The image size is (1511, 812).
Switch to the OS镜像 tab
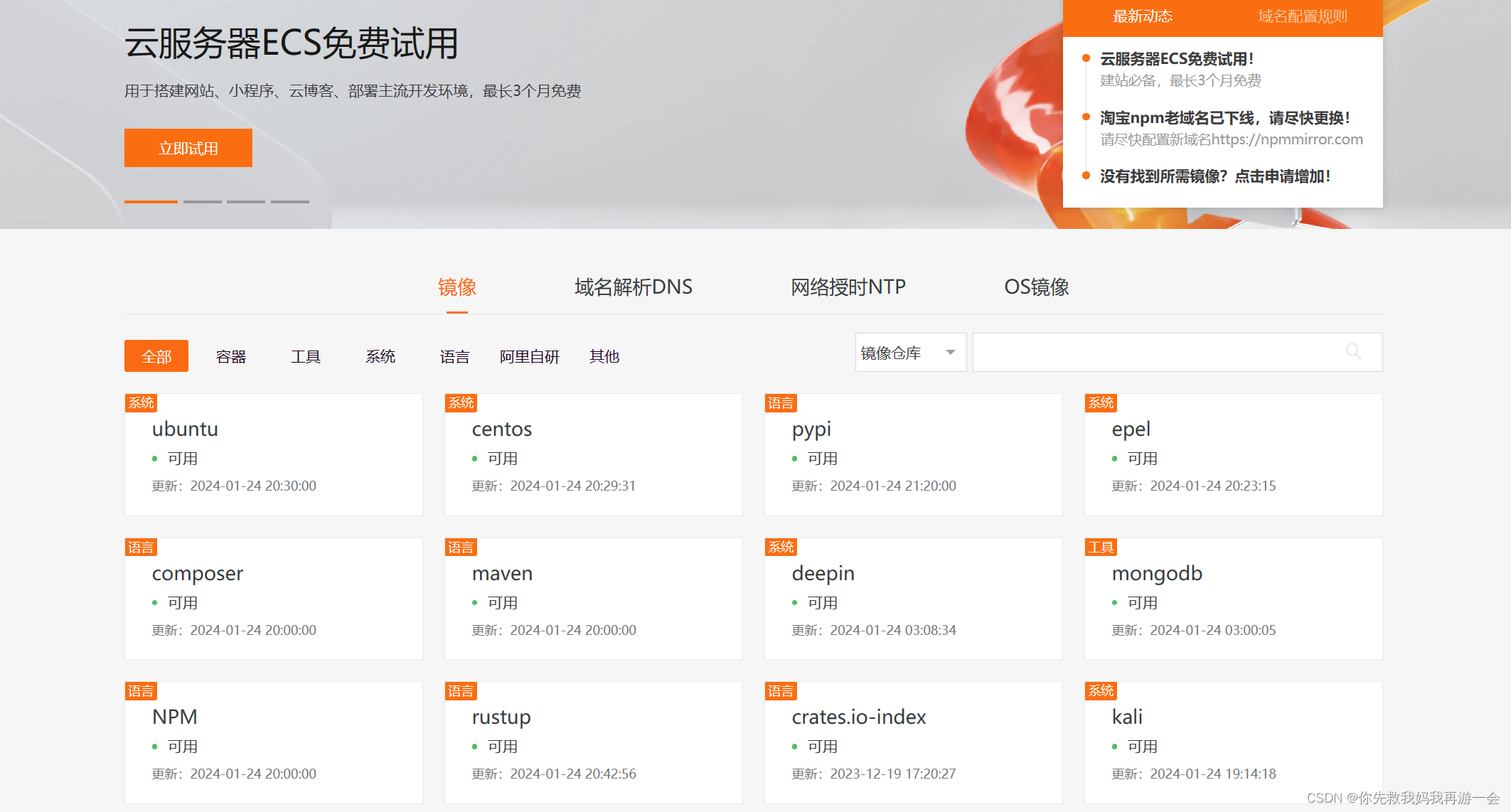1037,287
